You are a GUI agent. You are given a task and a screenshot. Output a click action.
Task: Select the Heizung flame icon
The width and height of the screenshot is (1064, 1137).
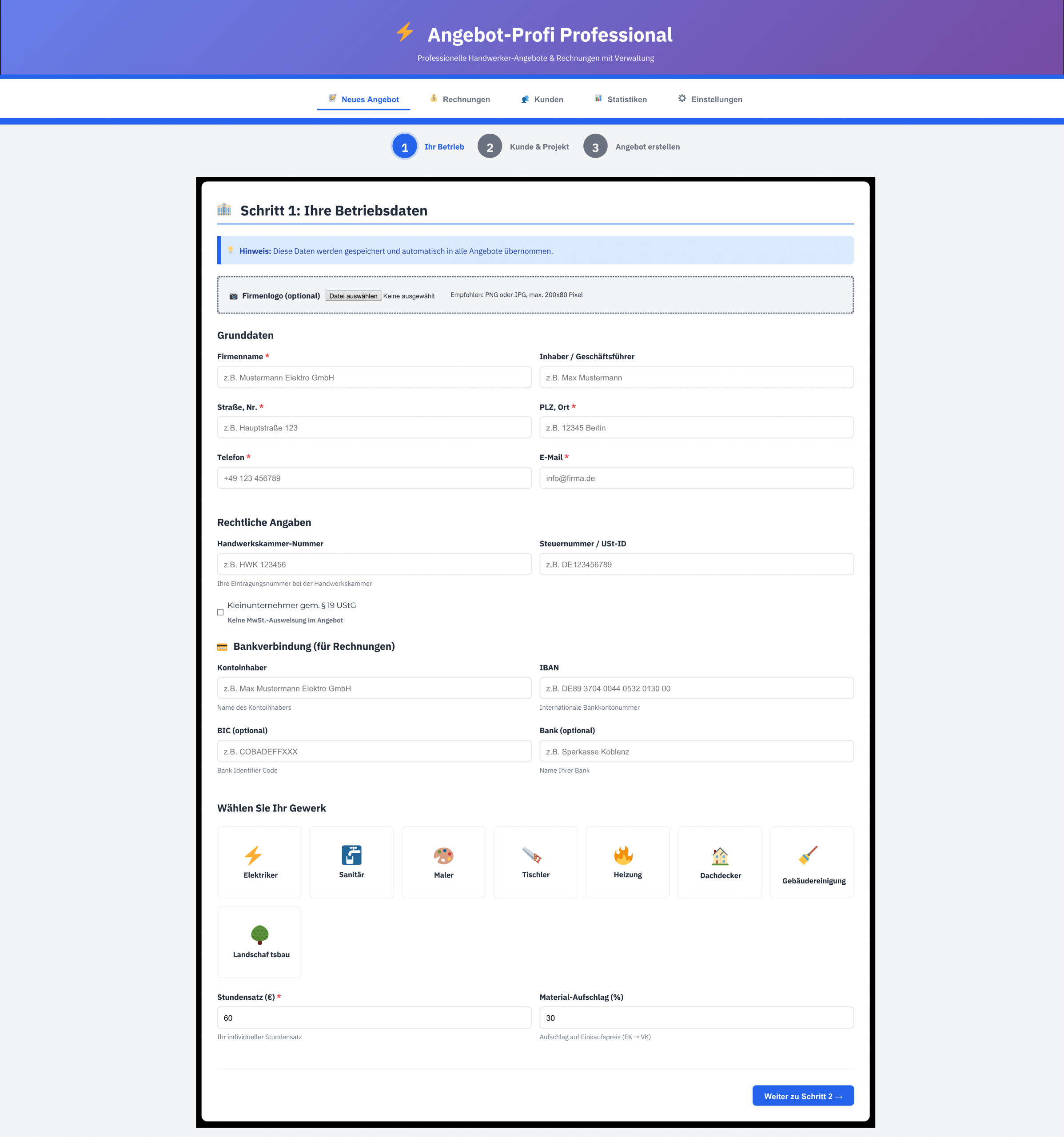628,862
